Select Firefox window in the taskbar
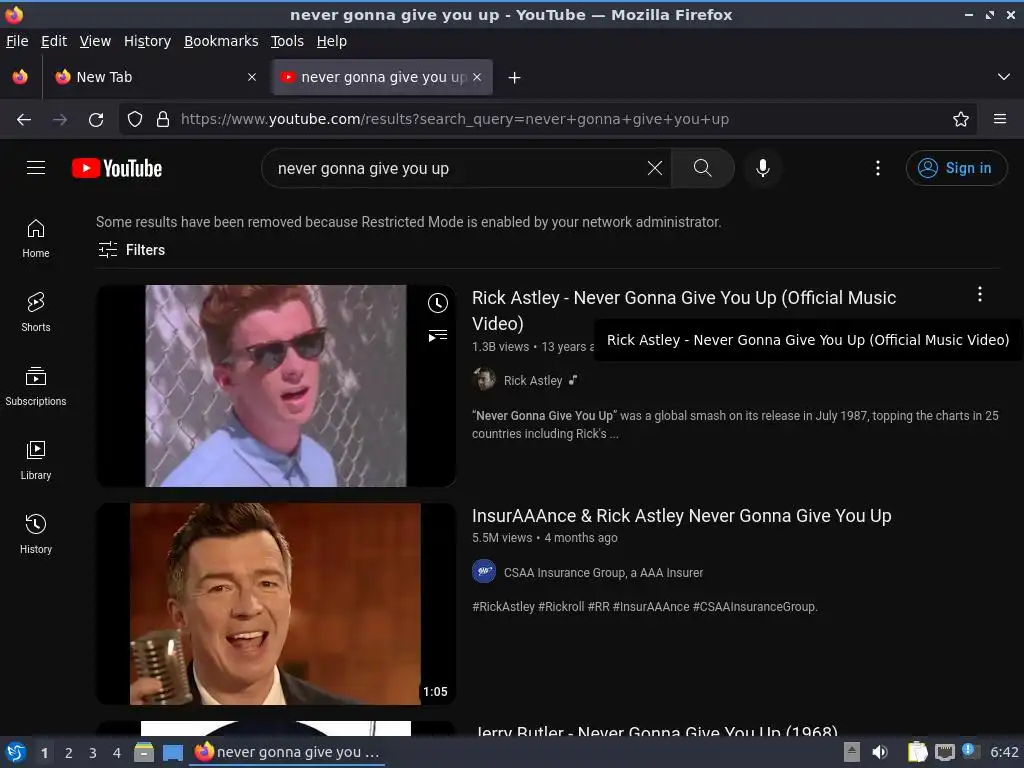Screen dimensions: 1024x768 (287, 752)
